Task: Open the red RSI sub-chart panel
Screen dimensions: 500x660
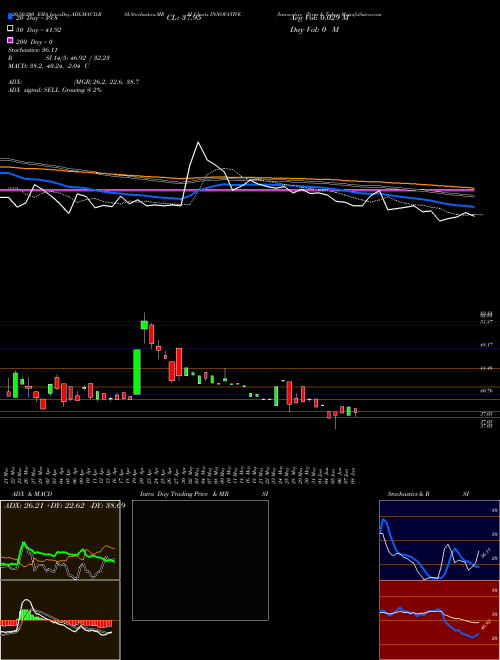Action: (439, 620)
